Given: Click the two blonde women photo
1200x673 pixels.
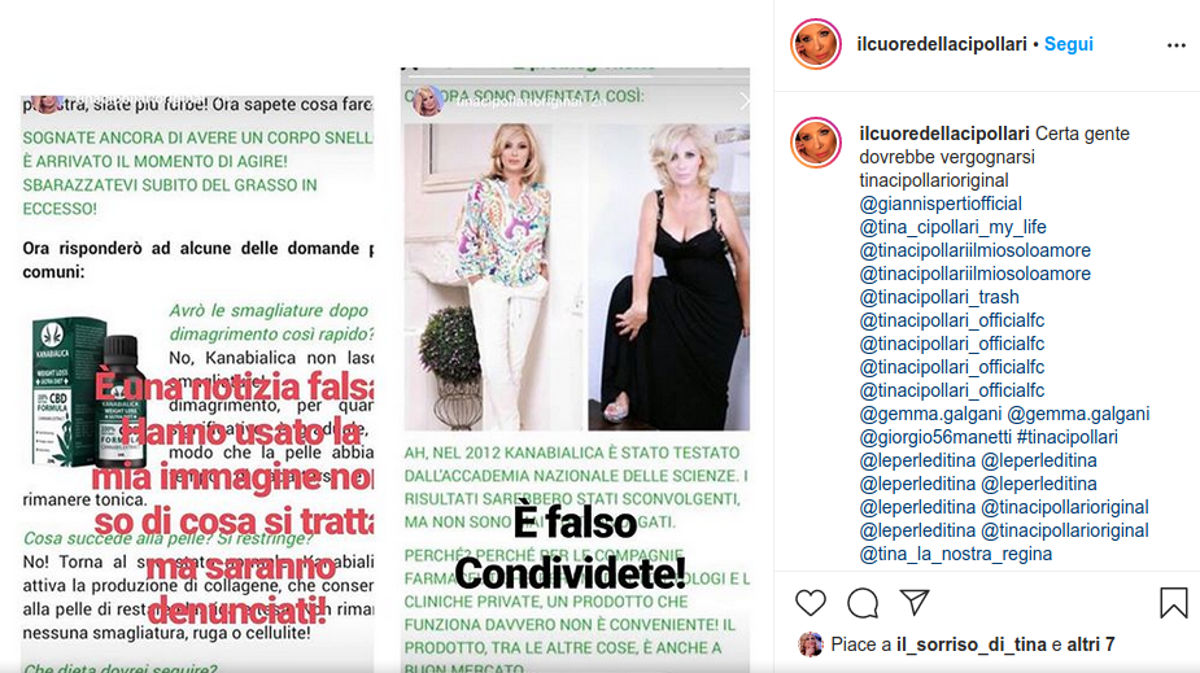Looking at the screenshot, I should 576,276.
